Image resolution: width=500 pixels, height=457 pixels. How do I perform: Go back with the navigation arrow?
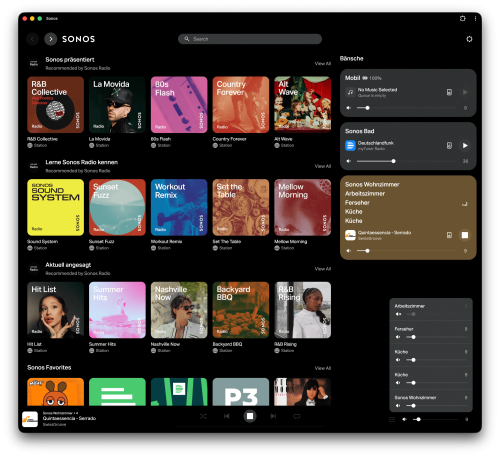click(32, 39)
